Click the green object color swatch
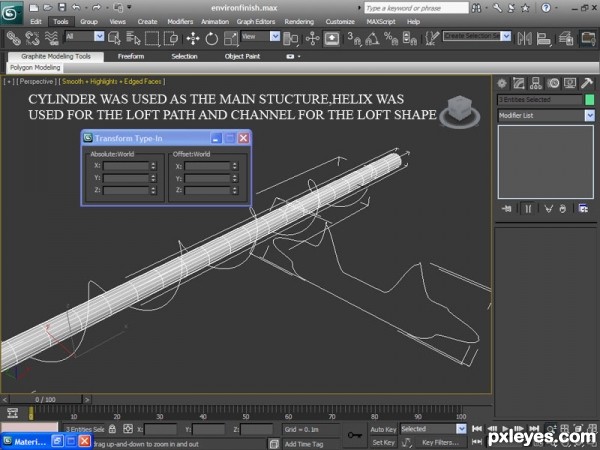 tap(590, 100)
